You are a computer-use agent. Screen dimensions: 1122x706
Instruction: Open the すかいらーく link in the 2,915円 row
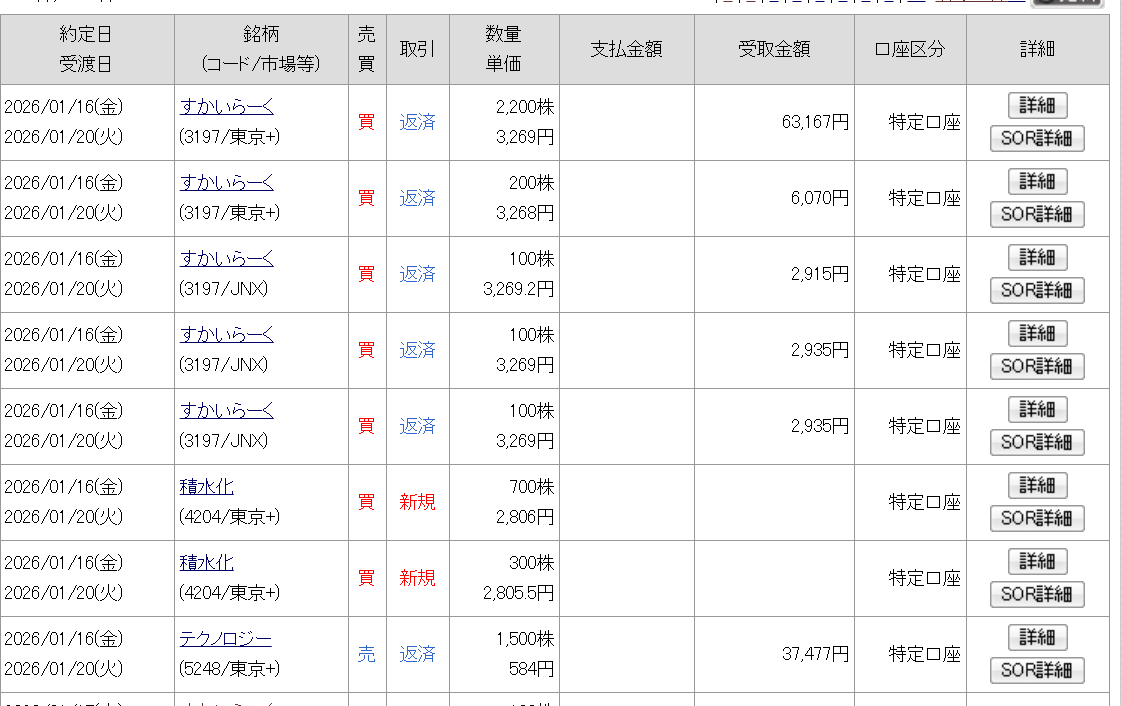[x=226, y=259]
